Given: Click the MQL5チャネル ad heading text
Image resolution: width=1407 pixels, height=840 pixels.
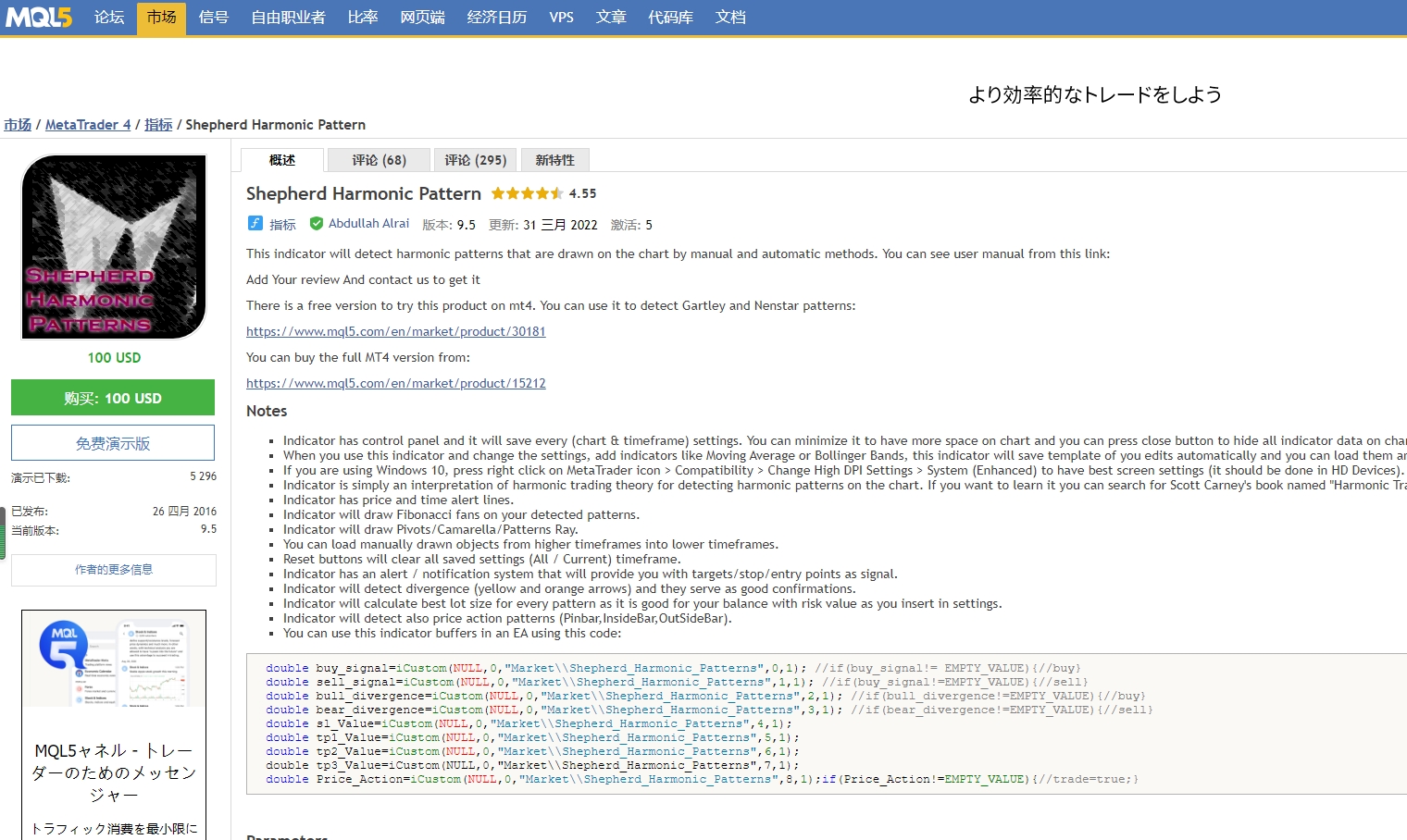Looking at the screenshot, I should (114, 772).
